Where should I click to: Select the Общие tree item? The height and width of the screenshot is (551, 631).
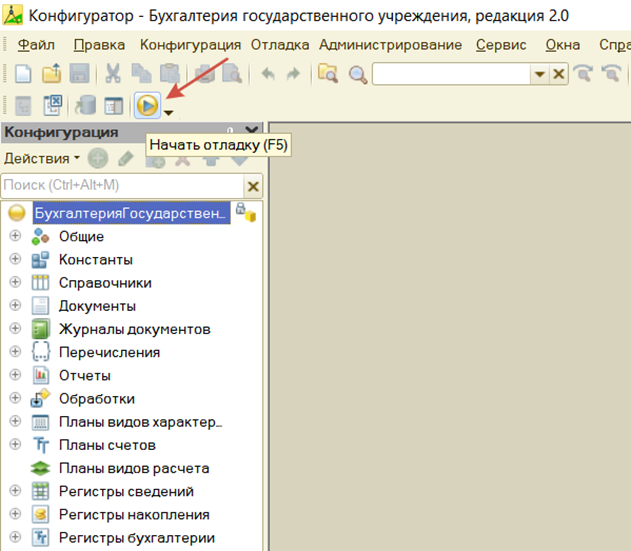81,237
